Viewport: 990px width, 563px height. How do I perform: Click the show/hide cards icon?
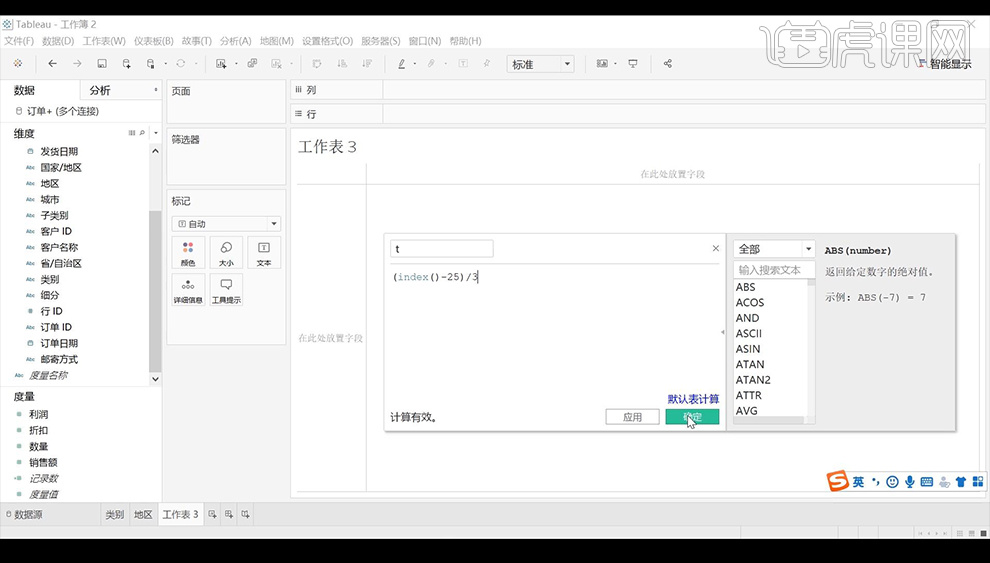tap(602, 64)
